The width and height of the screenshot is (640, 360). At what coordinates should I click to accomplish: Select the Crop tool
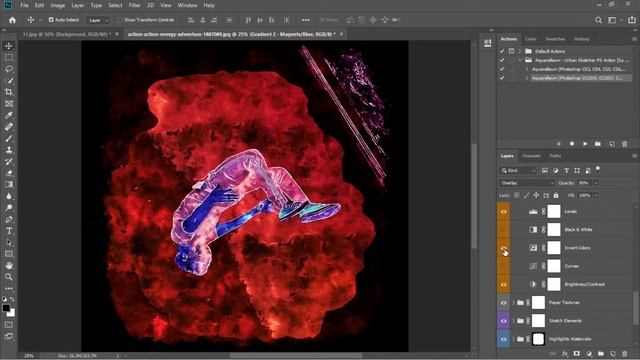point(9,92)
